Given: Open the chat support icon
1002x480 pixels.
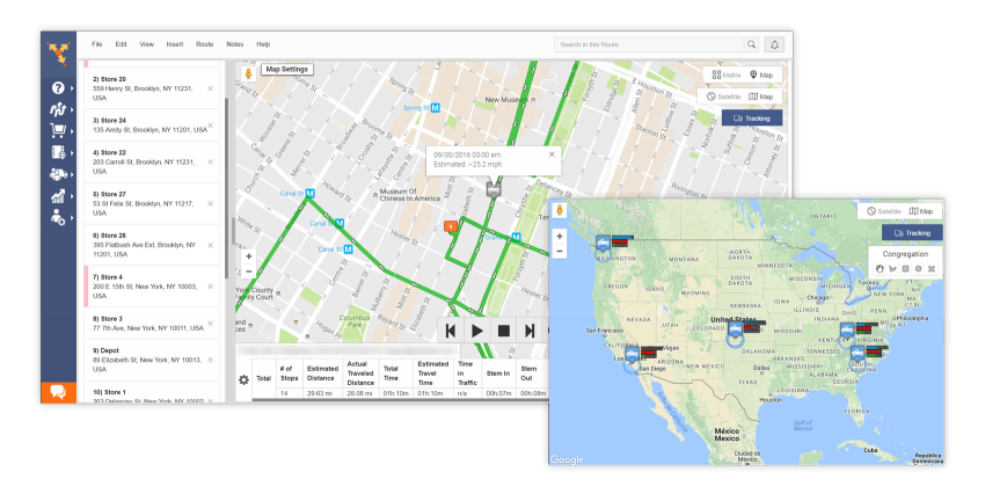Looking at the screenshot, I should 58,392.
